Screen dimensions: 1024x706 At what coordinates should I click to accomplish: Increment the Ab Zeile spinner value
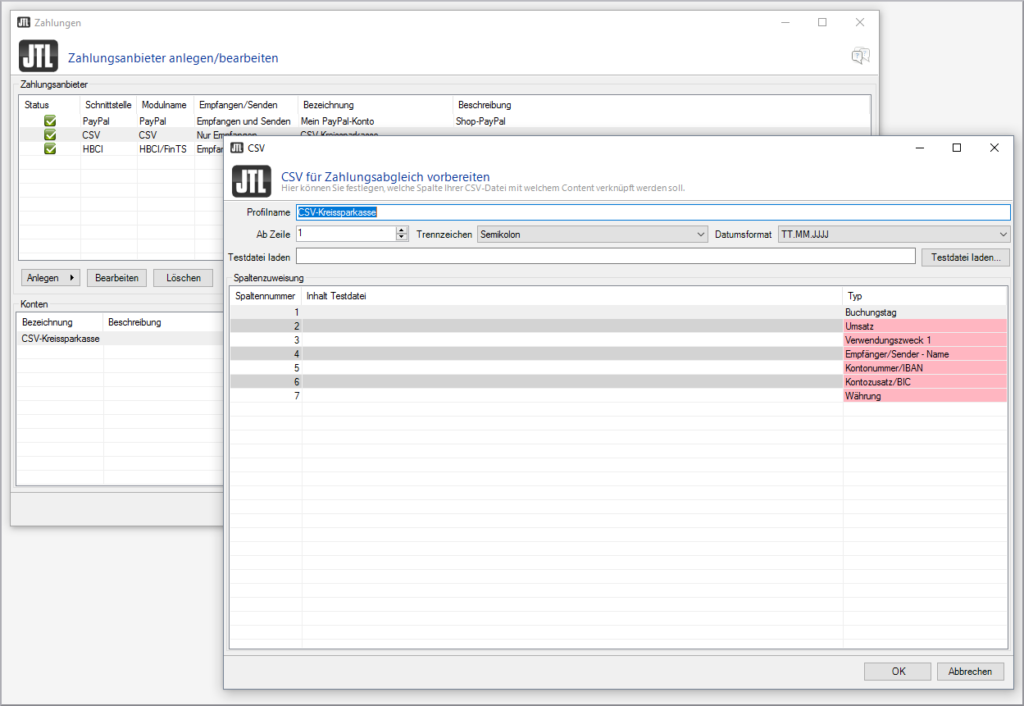[x=402, y=230]
